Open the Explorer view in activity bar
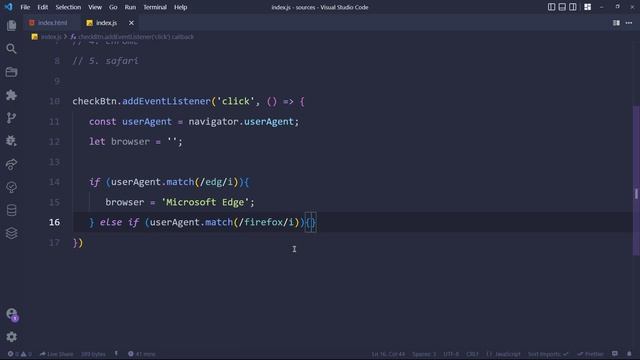This screenshot has width=640, height=360. click(x=11, y=26)
